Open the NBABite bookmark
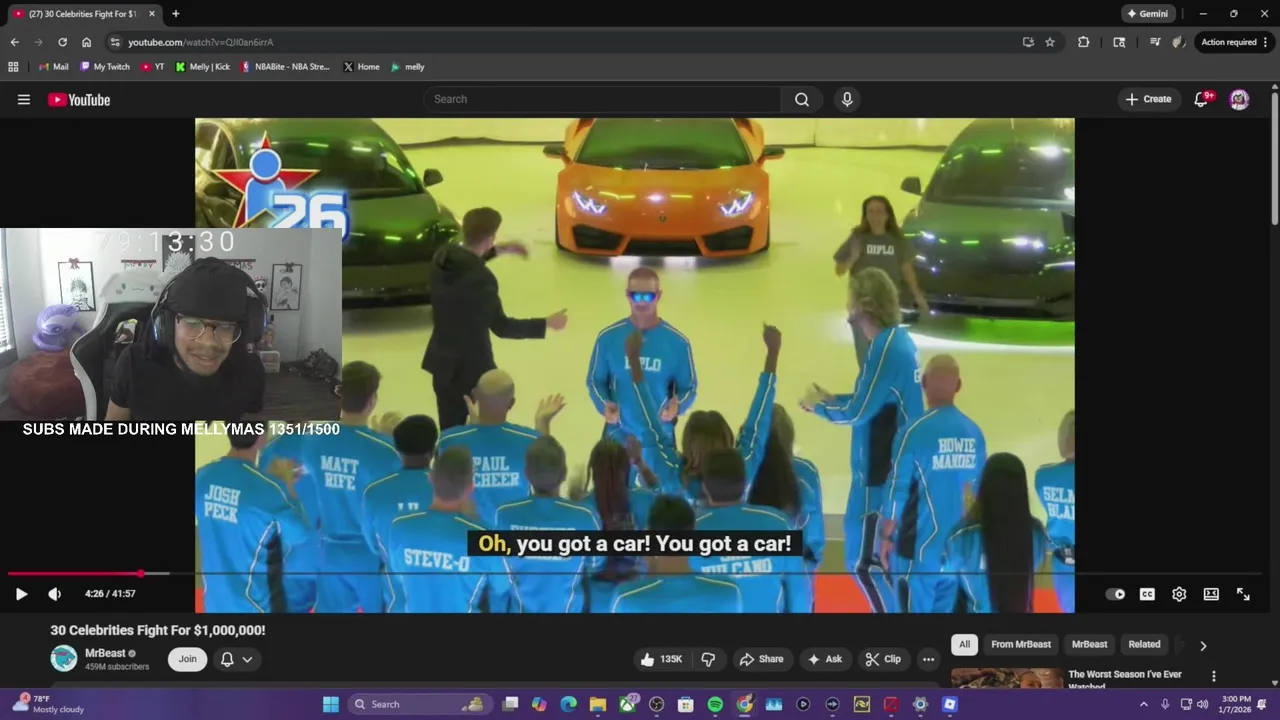The image size is (1280, 720). point(285,67)
